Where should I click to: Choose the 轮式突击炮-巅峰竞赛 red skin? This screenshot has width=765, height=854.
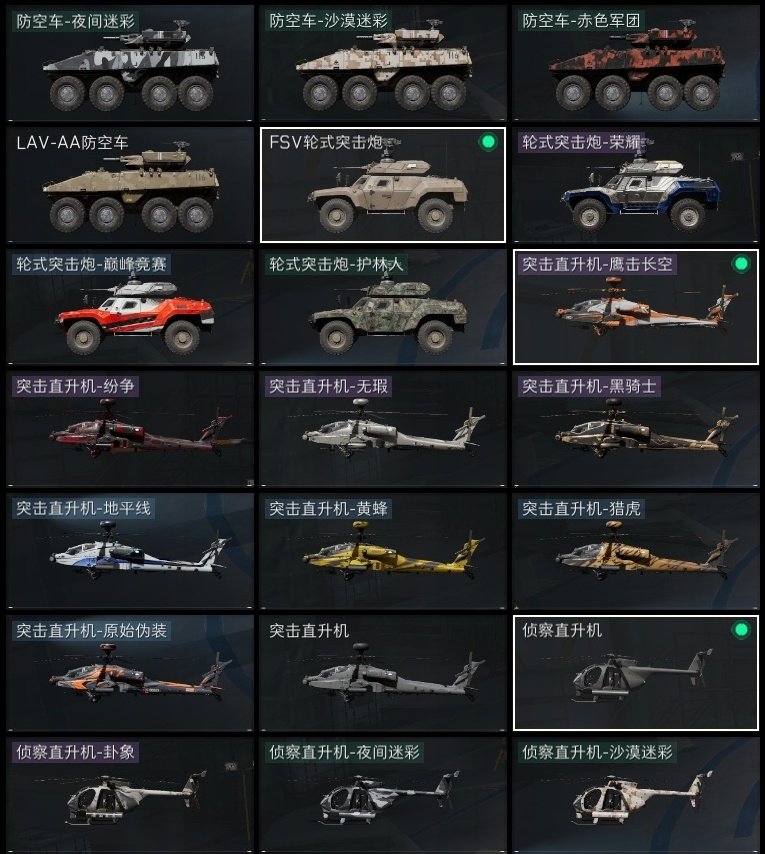(130, 307)
